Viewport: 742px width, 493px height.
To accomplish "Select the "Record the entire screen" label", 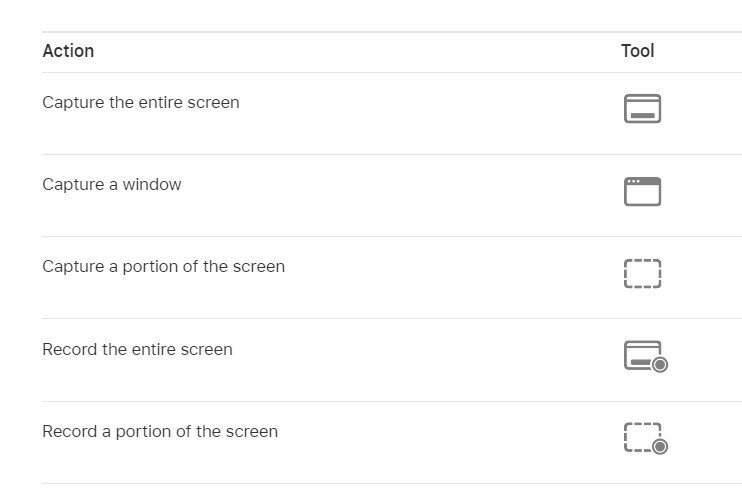I will (x=137, y=349).
